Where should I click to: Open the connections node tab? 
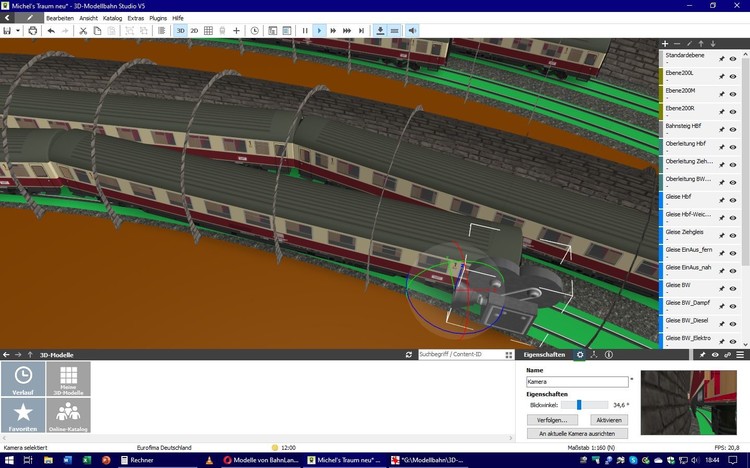click(594, 355)
